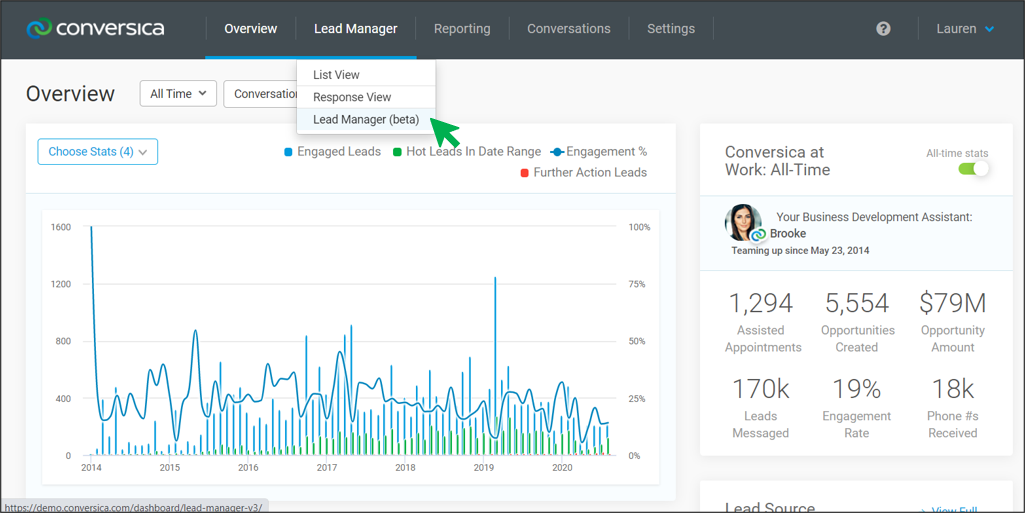Go to the Settings tab

tap(671, 29)
